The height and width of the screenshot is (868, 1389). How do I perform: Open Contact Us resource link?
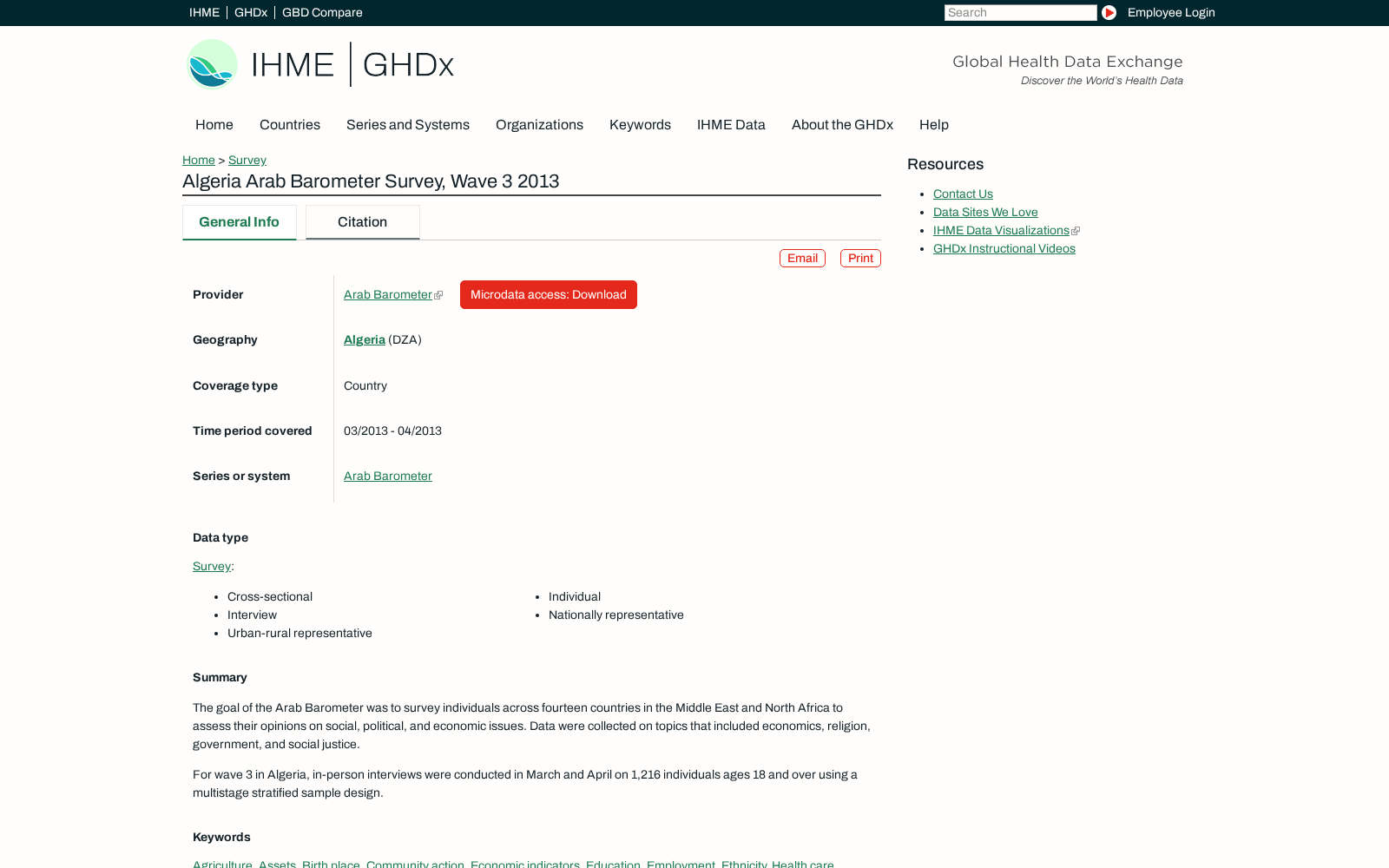click(x=963, y=194)
